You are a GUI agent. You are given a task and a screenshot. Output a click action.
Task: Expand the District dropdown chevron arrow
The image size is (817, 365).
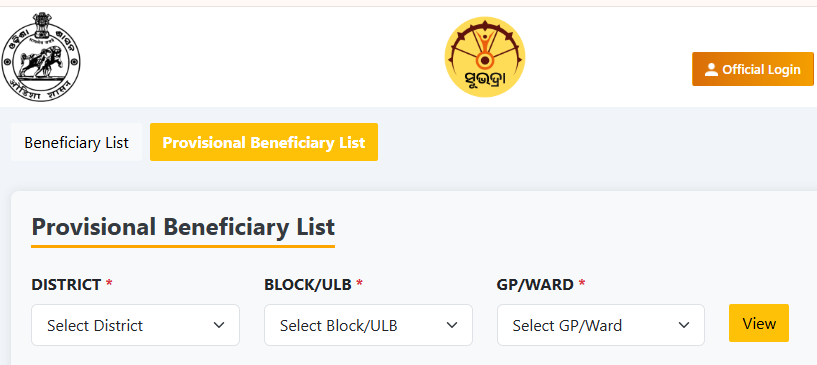(x=219, y=325)
